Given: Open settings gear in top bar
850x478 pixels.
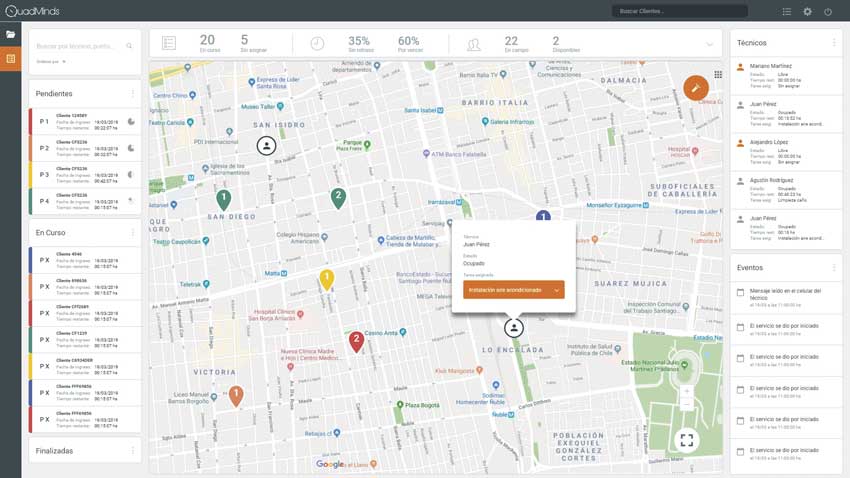Looking at the screenshot, I should (x=807, y=11).
